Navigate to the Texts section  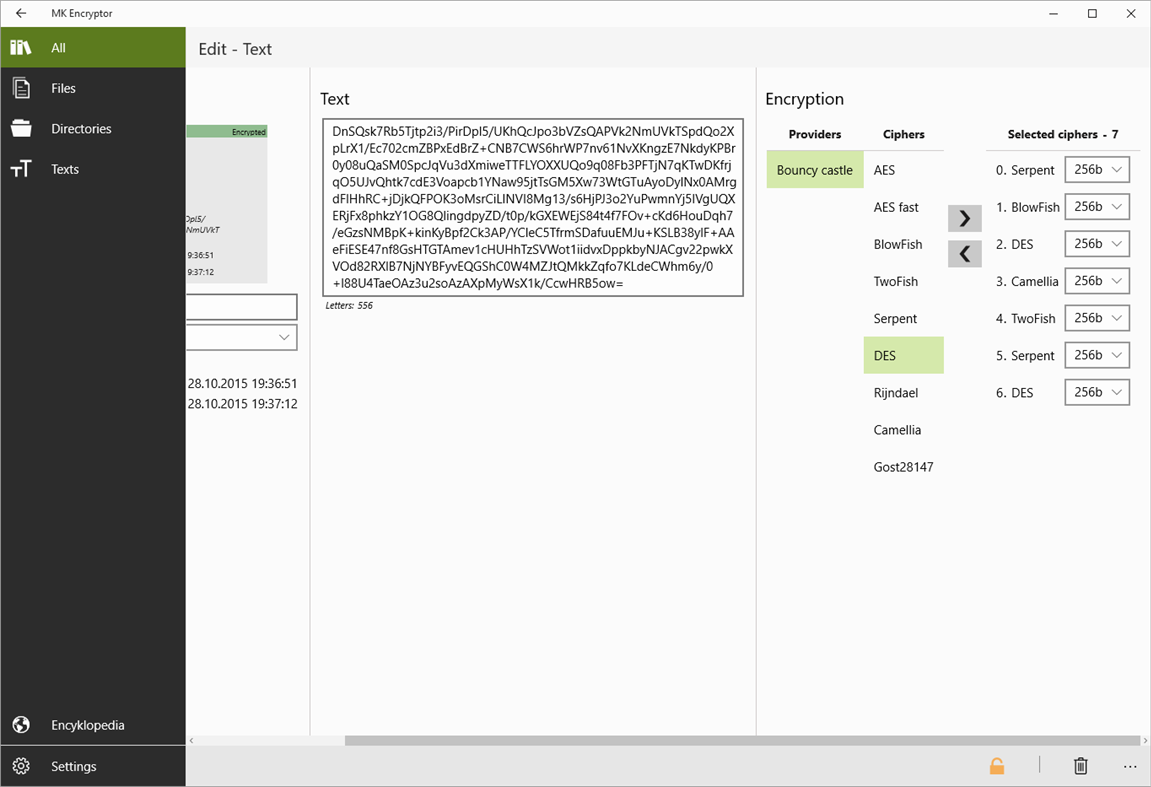64,169
